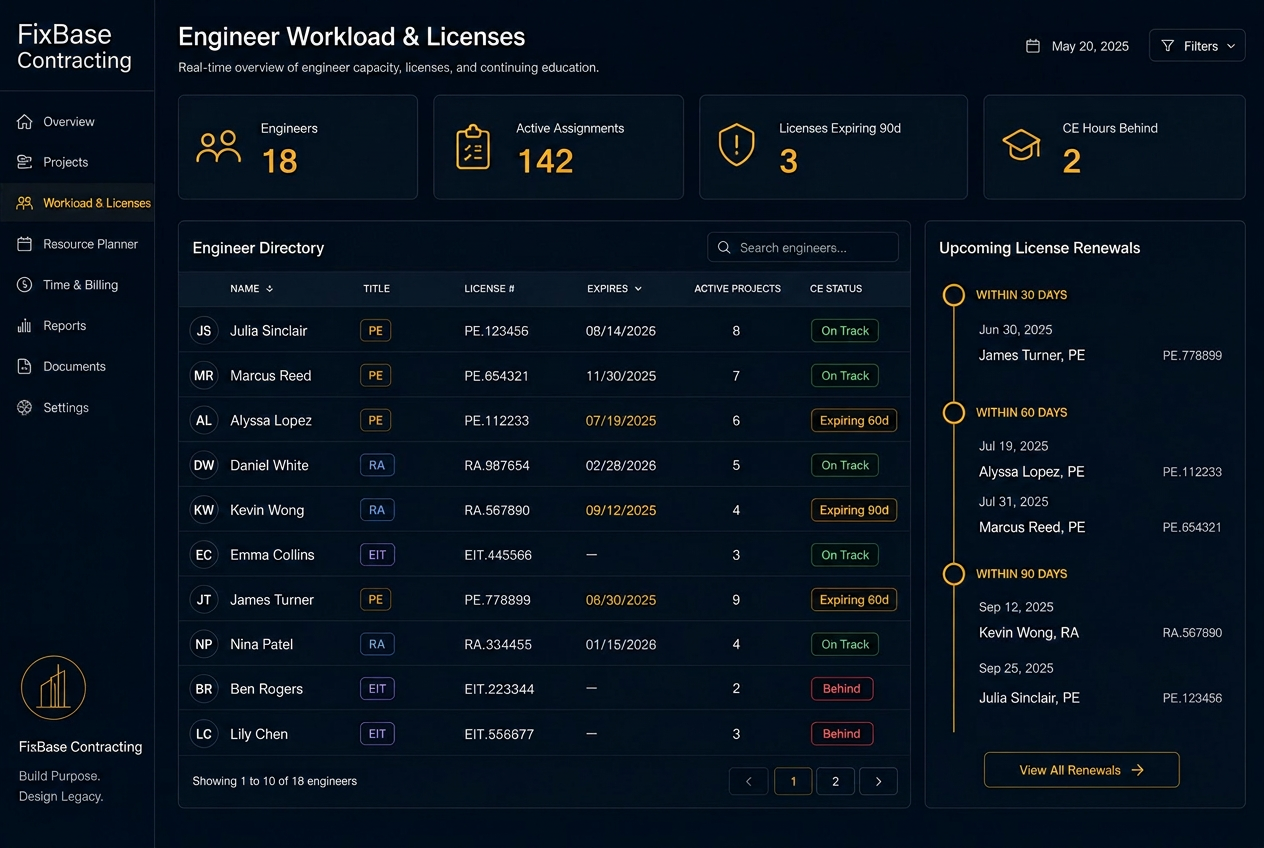The width and height of the screenshot is (1264, 848).
Task: Click the LC avatar for Lily Chen
Action: (204, 734)
